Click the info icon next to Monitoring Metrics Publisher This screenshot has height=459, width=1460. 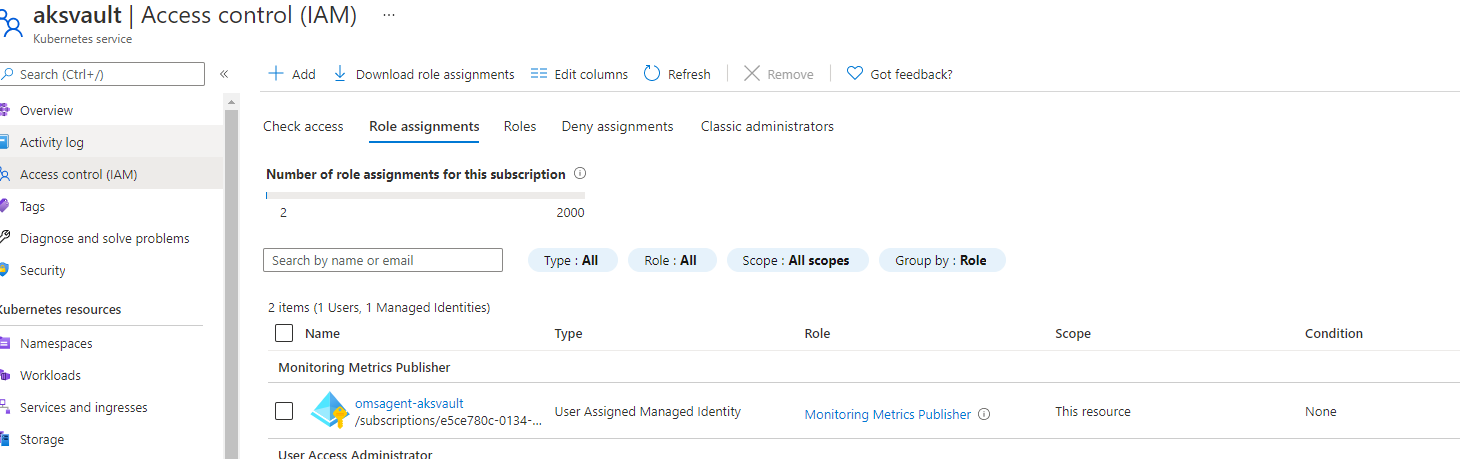tap(984, 414)
